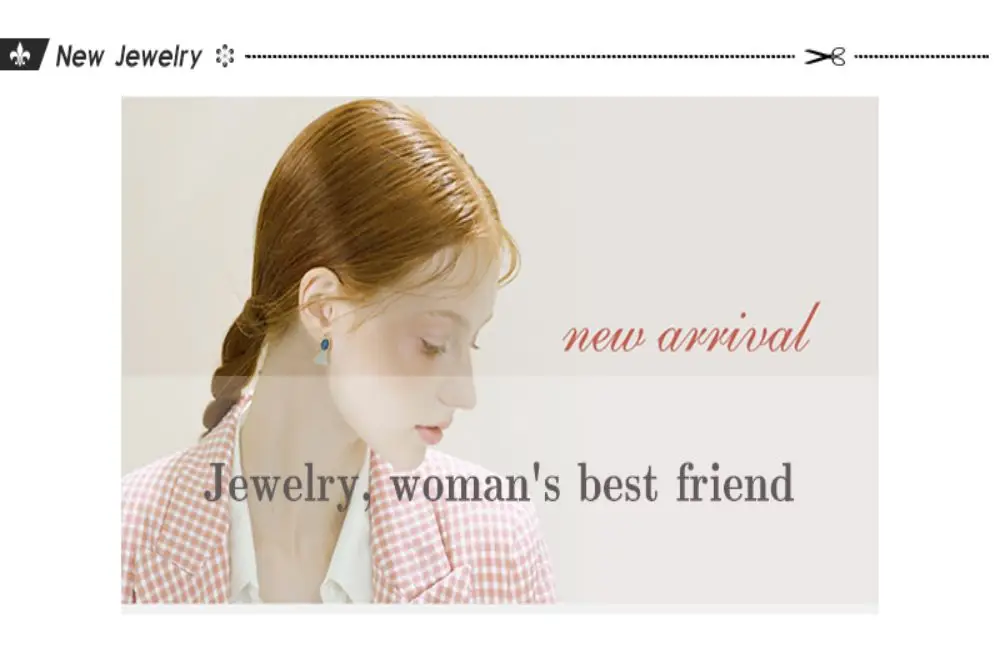1000x651 pixels.
Task: Click the model's closed eye
Action: pos(432,347)
